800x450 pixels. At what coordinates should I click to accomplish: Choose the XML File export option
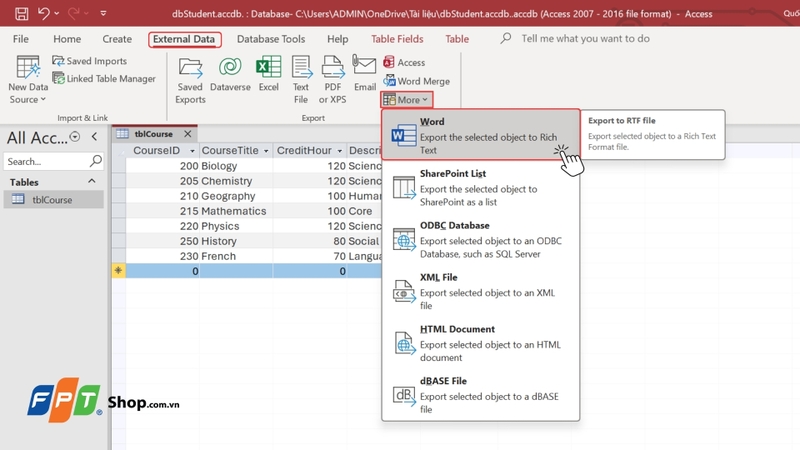coord(480,285)
